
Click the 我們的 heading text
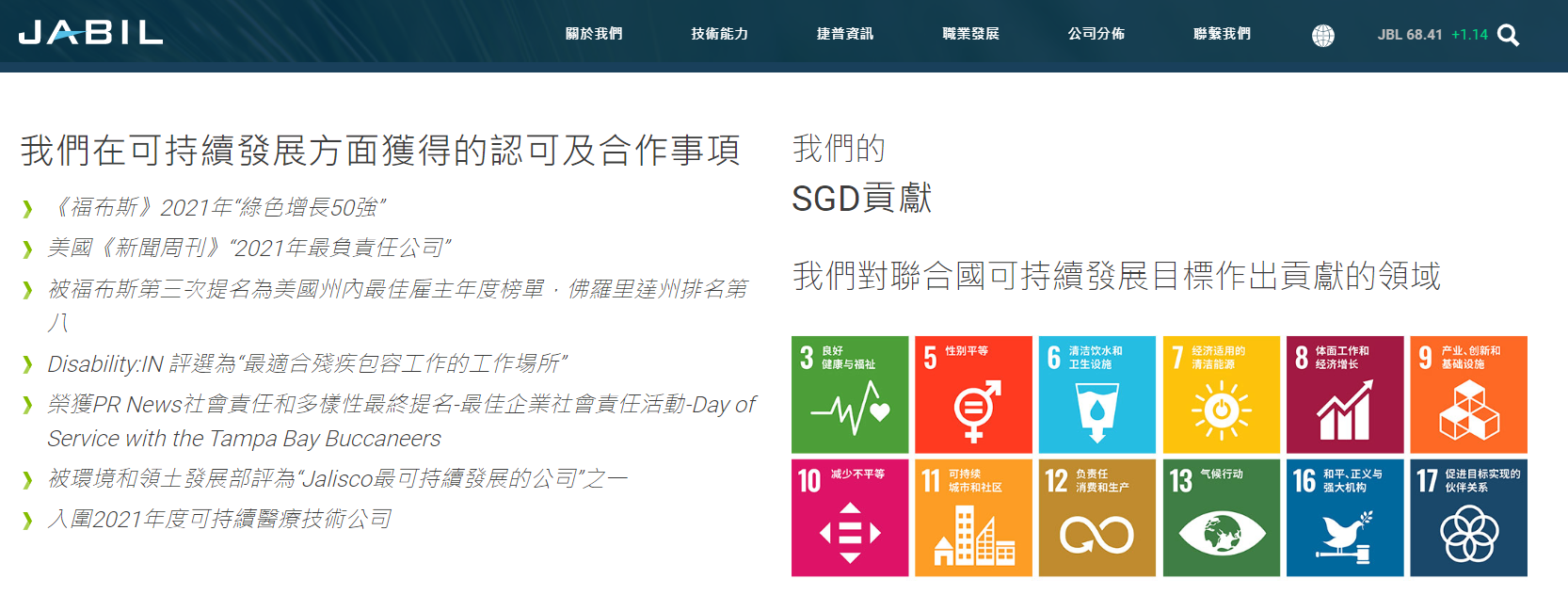pos(840,149)
